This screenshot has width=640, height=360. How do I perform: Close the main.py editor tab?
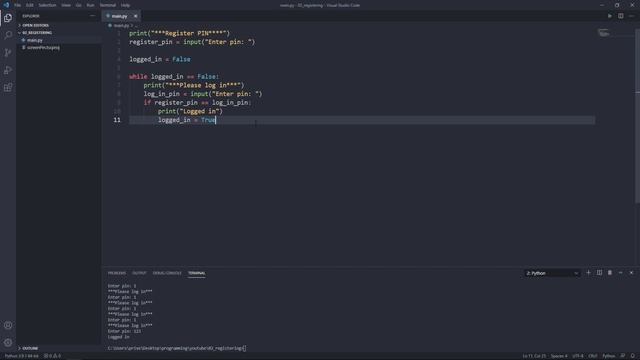[x=136, y=16]
